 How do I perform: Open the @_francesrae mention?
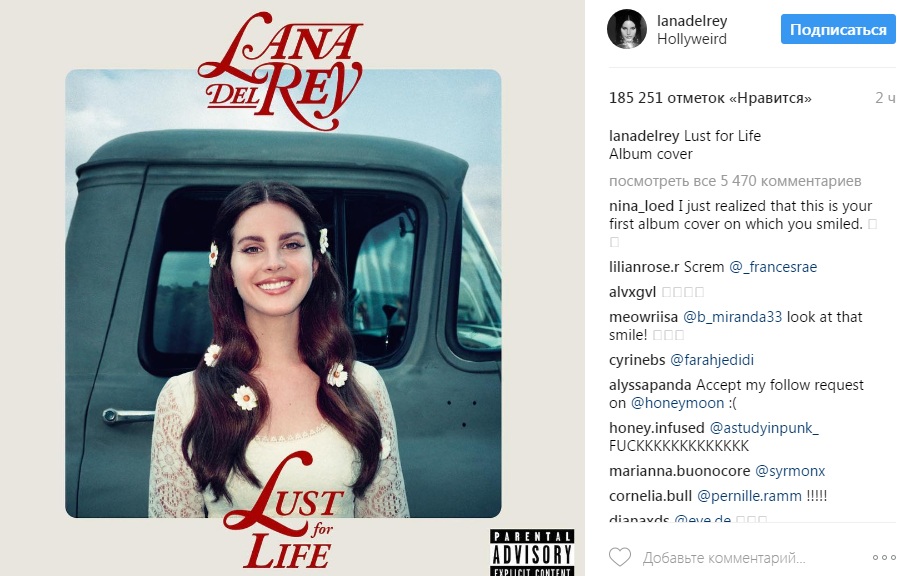click(x=773, y=267)
